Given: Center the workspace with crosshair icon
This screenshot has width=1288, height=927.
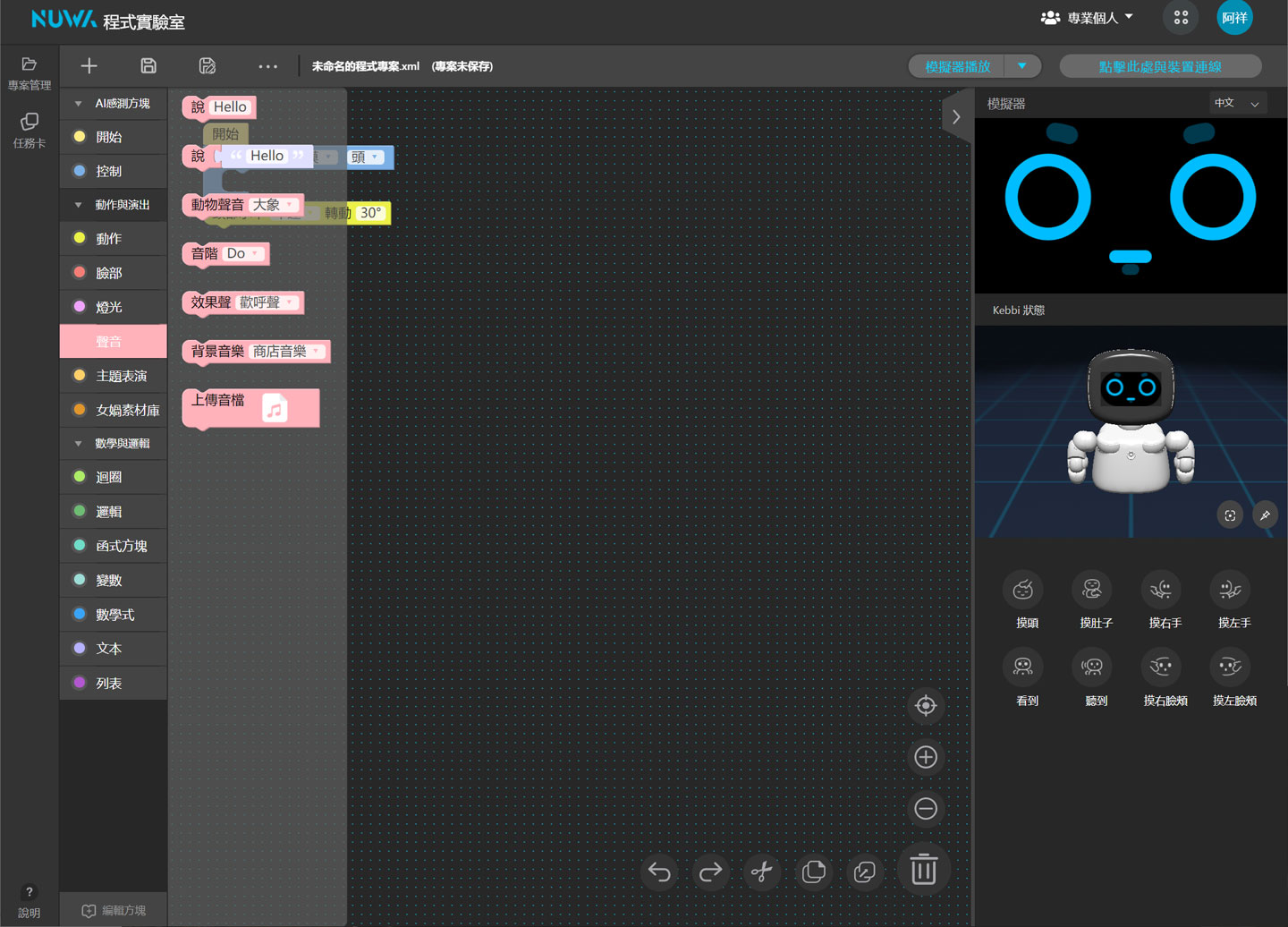Looking at the screenshot, I should [x=926, y=706].
